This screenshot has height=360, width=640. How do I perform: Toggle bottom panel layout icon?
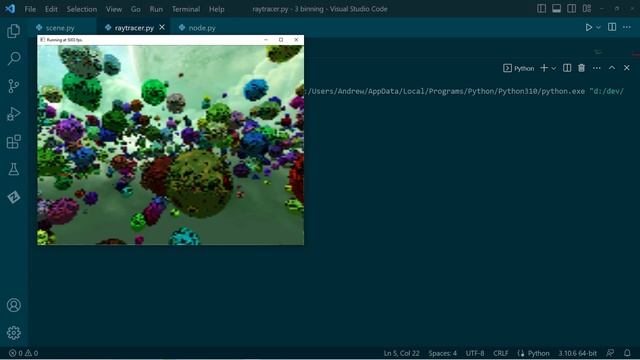[x=556, y=9]
